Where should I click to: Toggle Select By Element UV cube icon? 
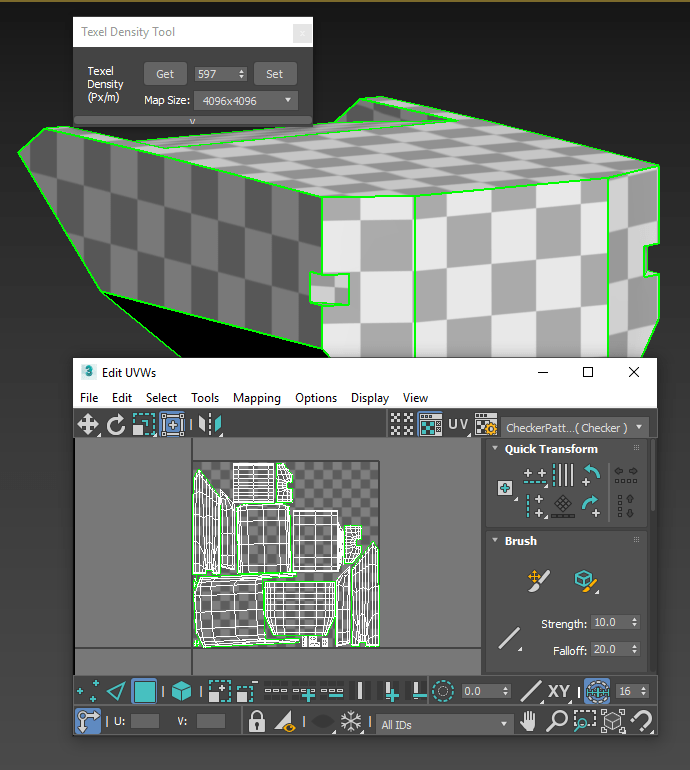(182, 691)
